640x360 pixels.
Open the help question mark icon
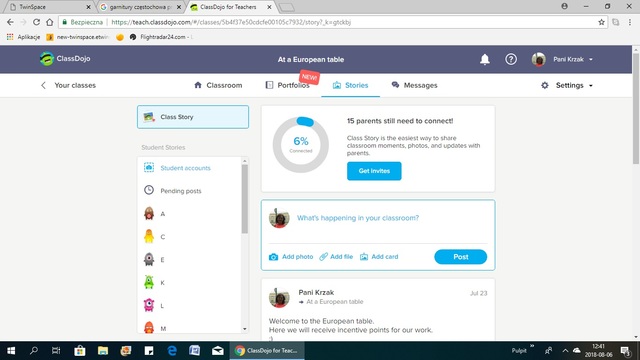511,59
